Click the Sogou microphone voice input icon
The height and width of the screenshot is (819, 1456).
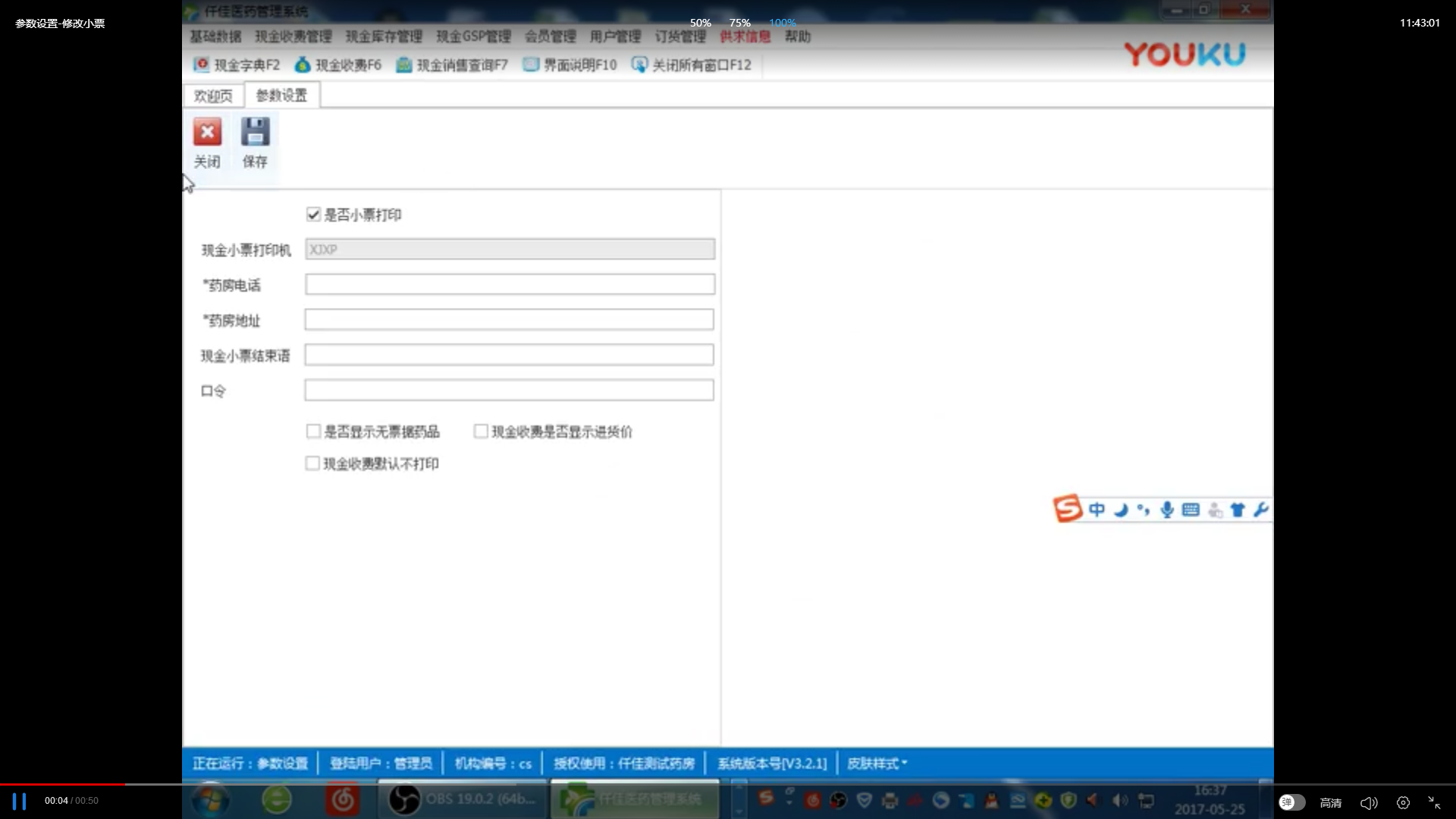pyautogui.click(x=1167, y=510)
